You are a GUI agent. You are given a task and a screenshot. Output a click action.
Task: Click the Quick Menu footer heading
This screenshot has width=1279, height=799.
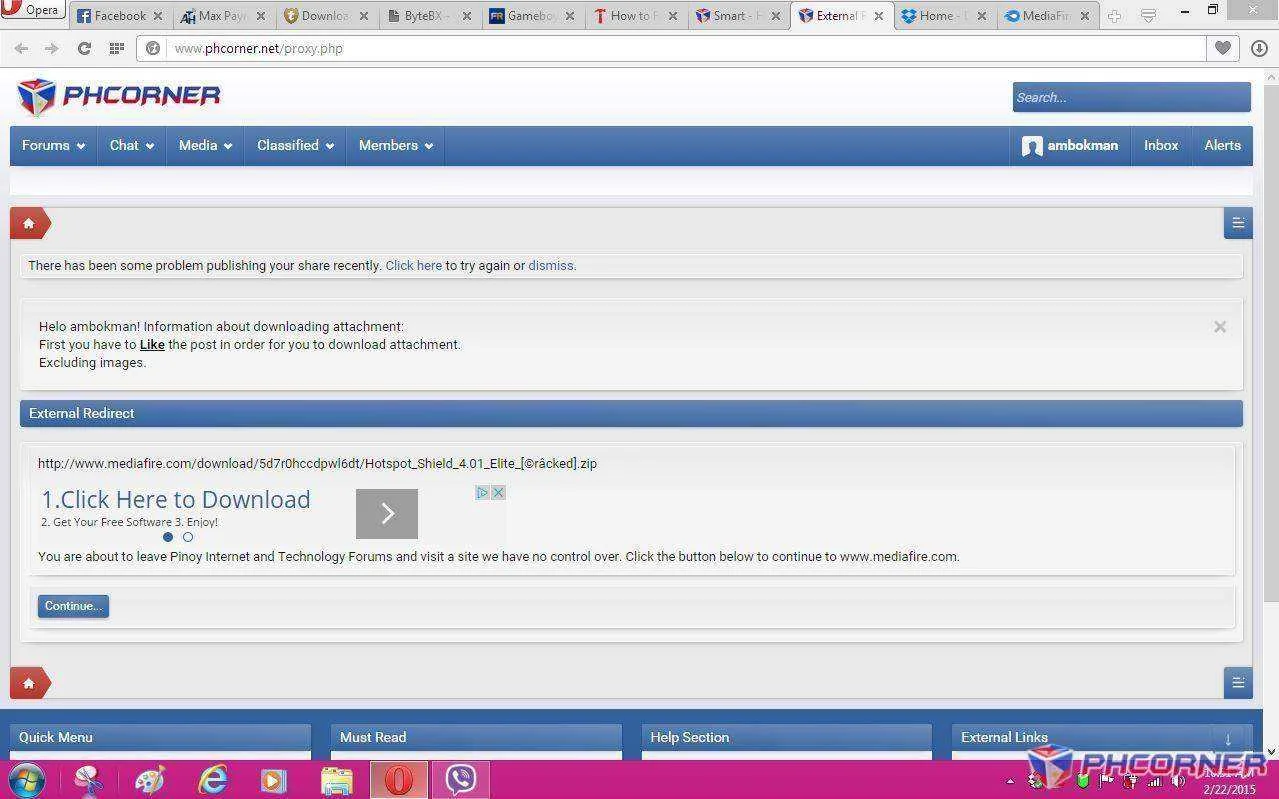pos(56,738)
